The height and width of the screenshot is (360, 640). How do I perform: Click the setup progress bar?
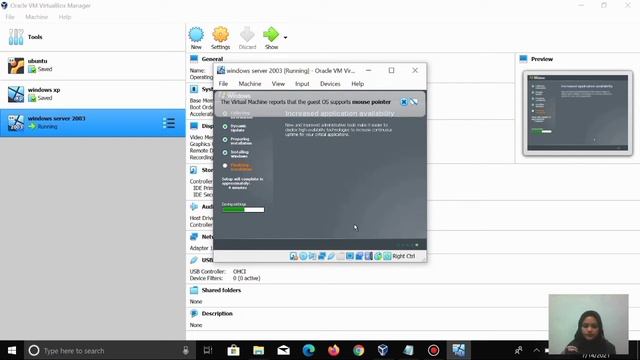coord(243,210)
